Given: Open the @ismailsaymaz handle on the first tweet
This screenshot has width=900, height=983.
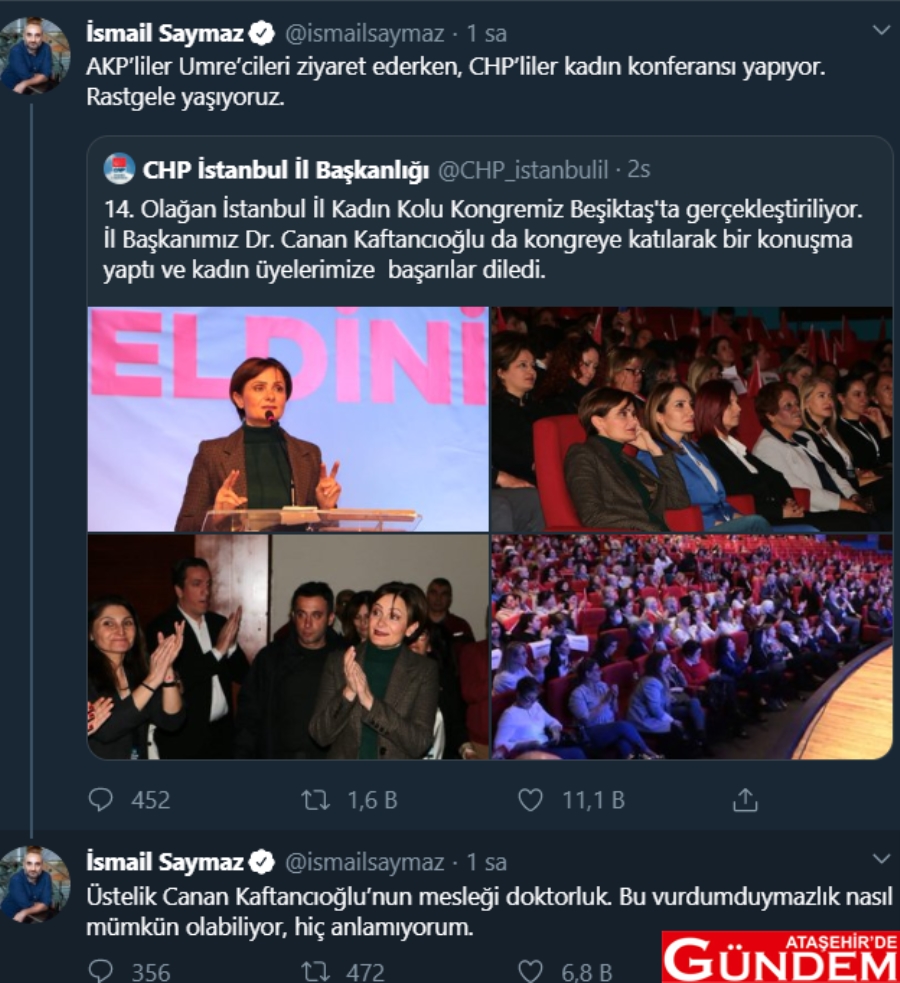Looking at the screenshot, I should pyautogui.click(x=365, y=33).
